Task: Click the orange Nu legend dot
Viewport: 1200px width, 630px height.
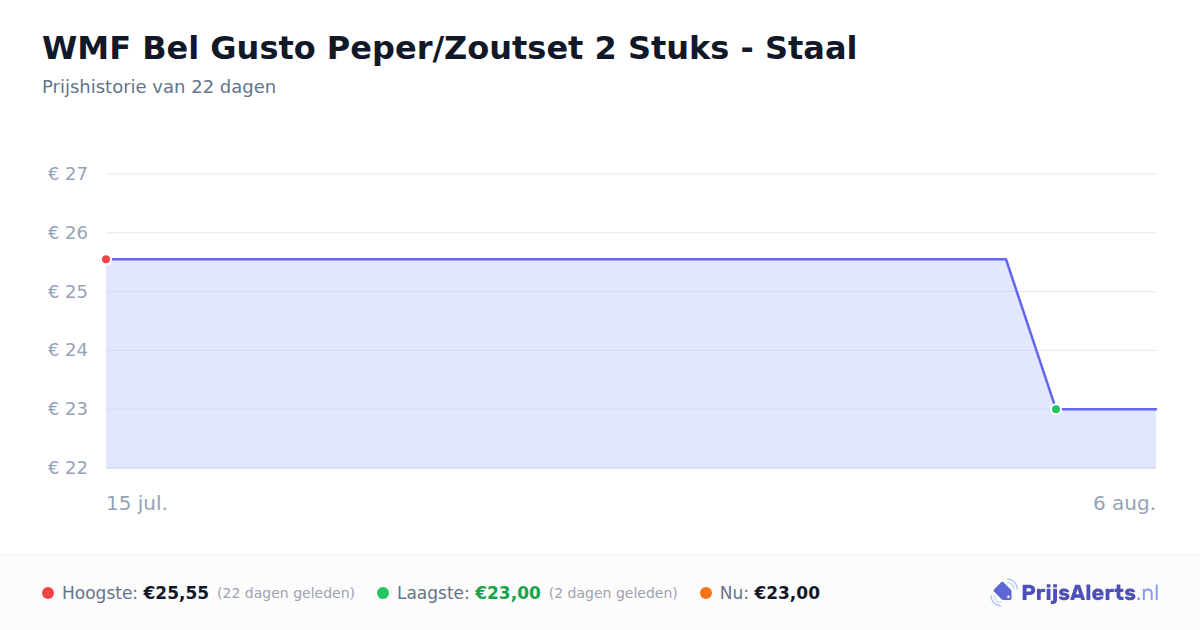Action: click(706, 593)
